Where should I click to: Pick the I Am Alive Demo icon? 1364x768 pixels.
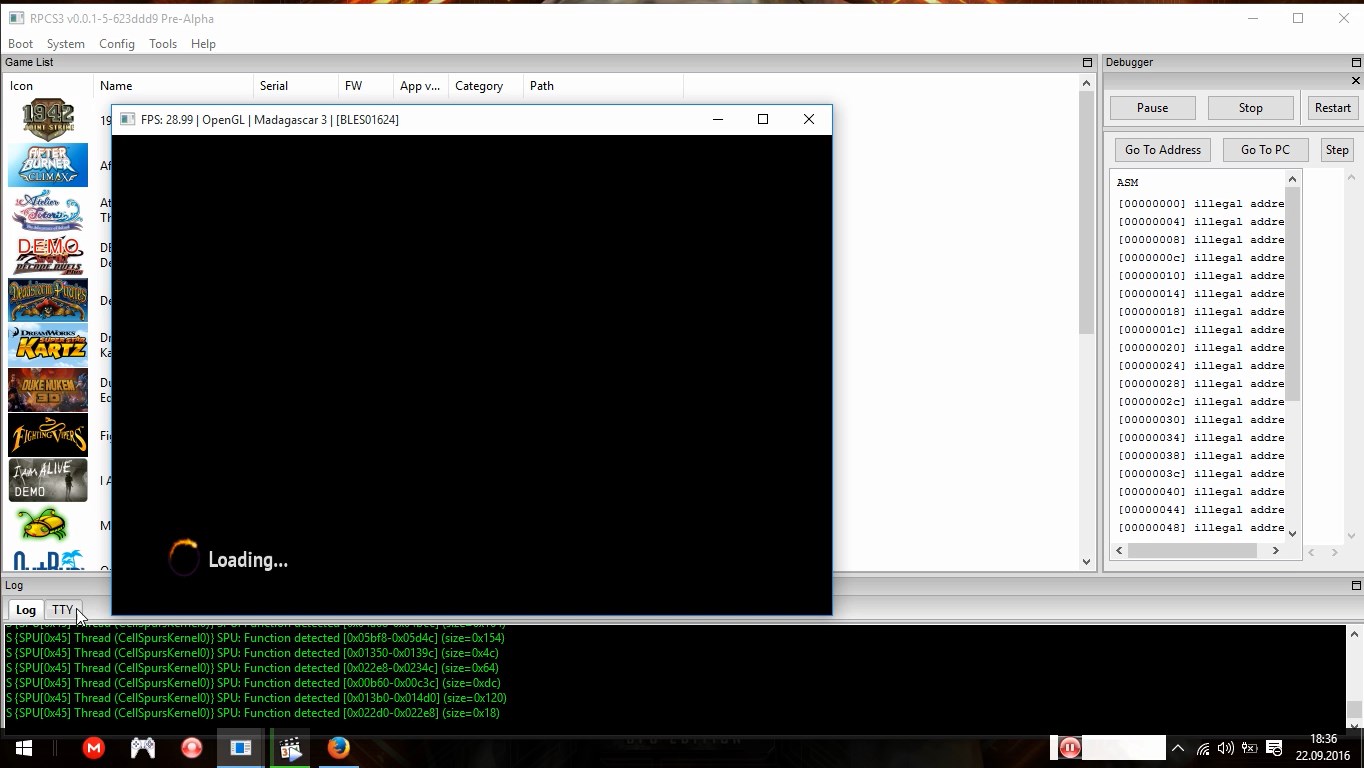[48, 480]
